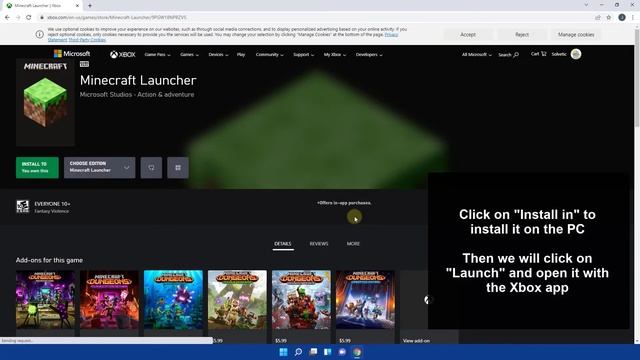This screenshot has height=360, width=640.
Task: Go forward in the browser
Action: tap(18, 17)
